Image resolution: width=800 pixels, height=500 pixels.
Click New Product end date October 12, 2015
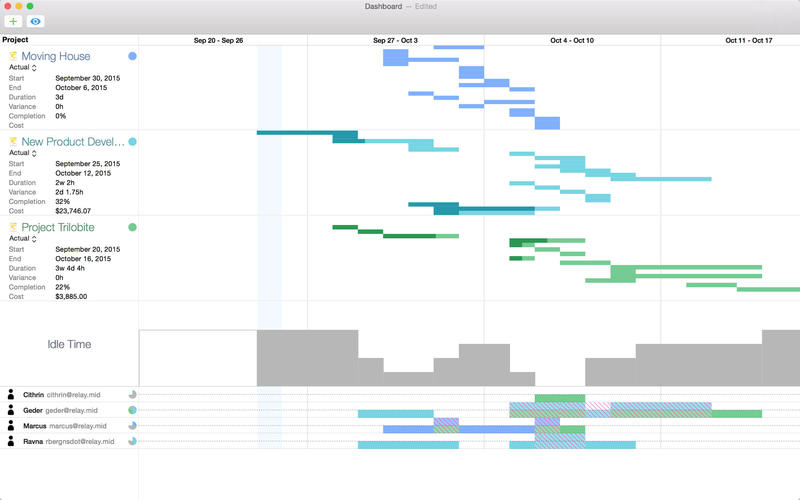coord(83,173)
